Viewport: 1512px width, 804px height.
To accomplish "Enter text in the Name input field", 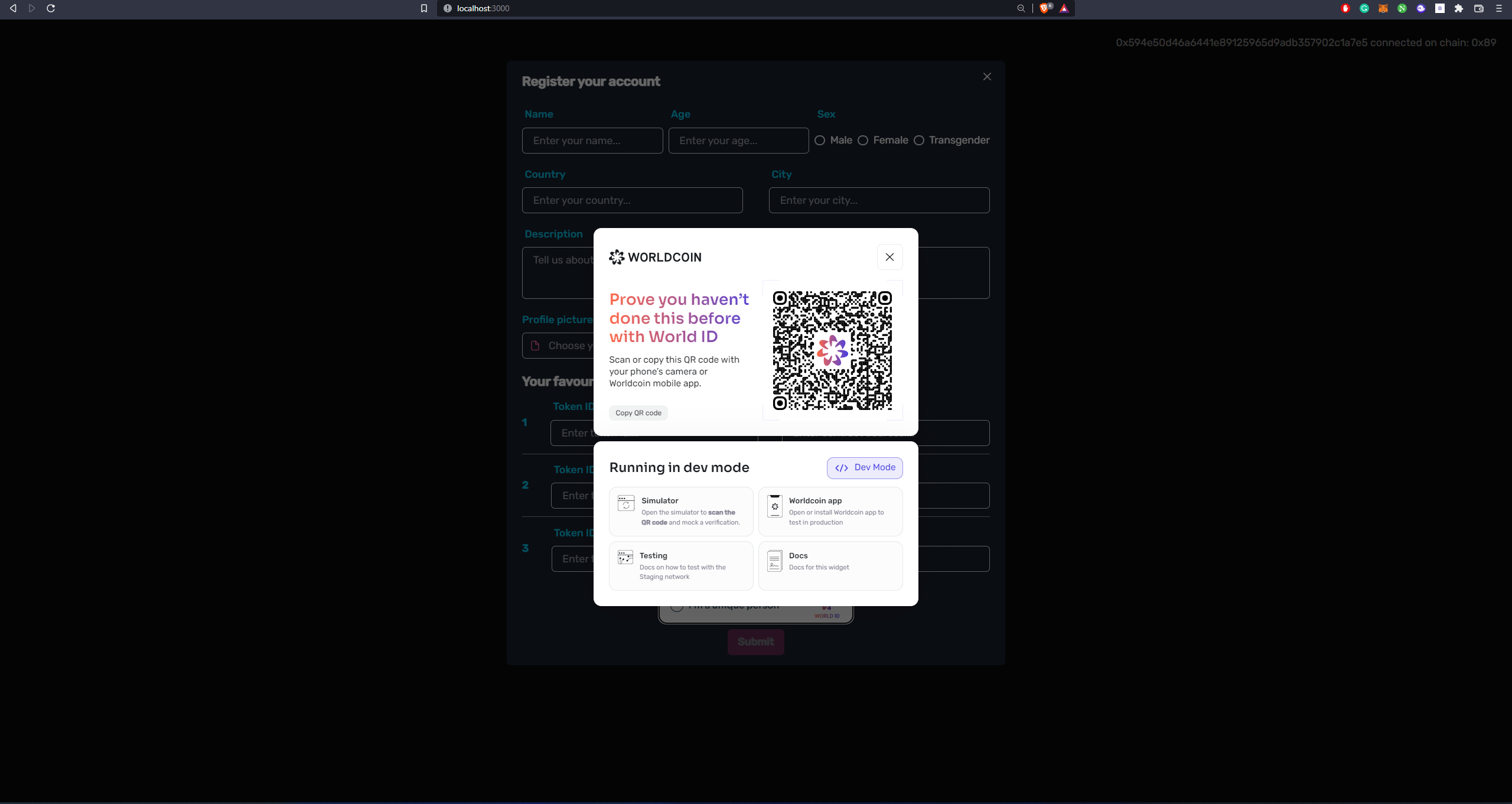I will [591, 140].
